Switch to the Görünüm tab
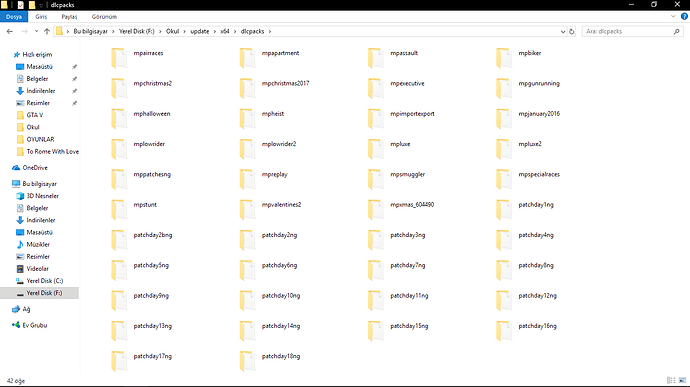The width and height of the screenshot is (690, 387). click(104, 16)
